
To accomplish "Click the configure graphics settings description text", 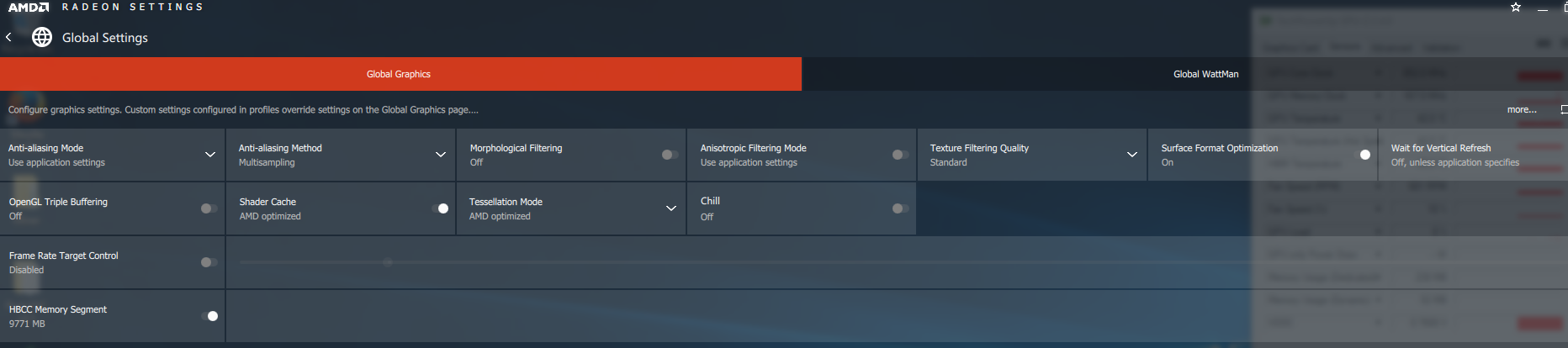I will pyautogui.click(x=243, y=109).
